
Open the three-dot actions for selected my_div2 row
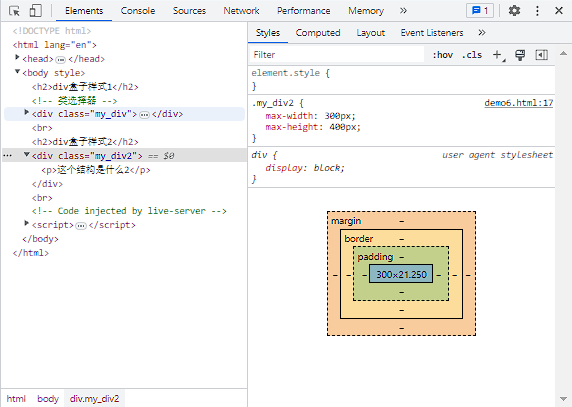click(x=8, y=156)
